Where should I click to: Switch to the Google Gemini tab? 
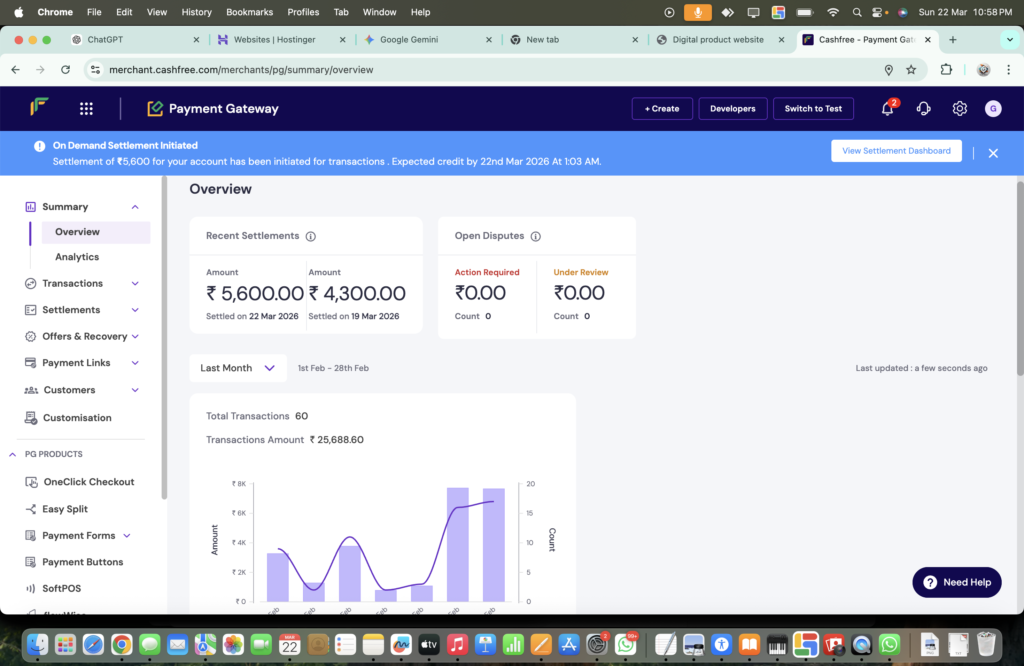424,40
